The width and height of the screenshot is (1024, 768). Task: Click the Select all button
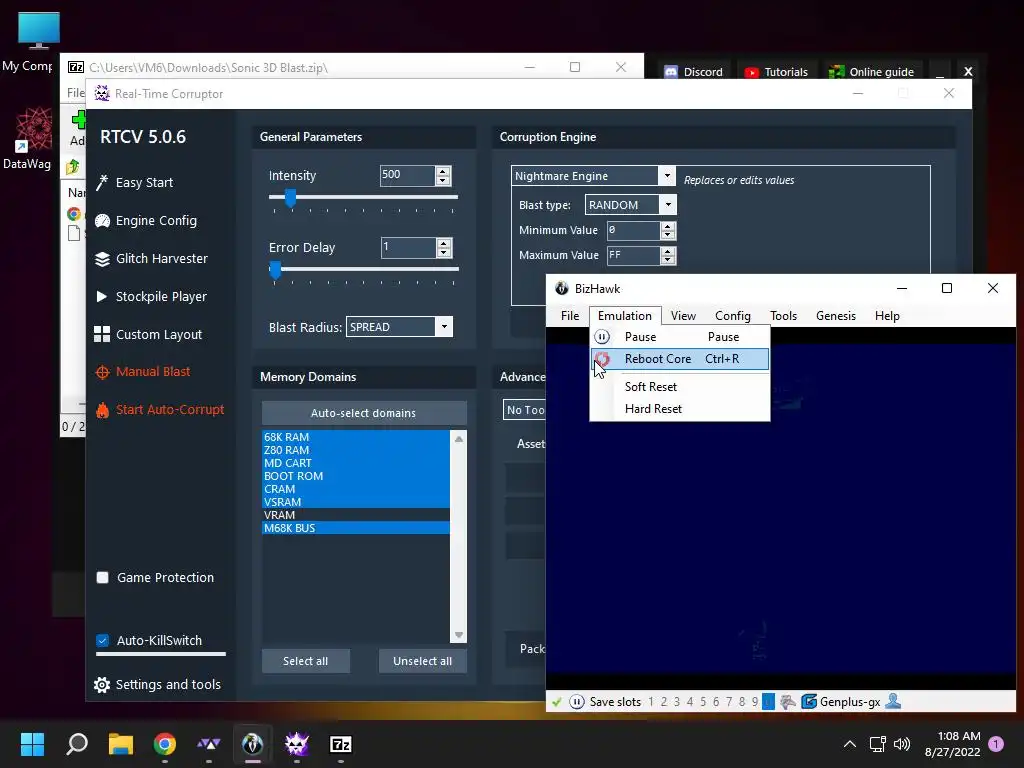(306, 661)
